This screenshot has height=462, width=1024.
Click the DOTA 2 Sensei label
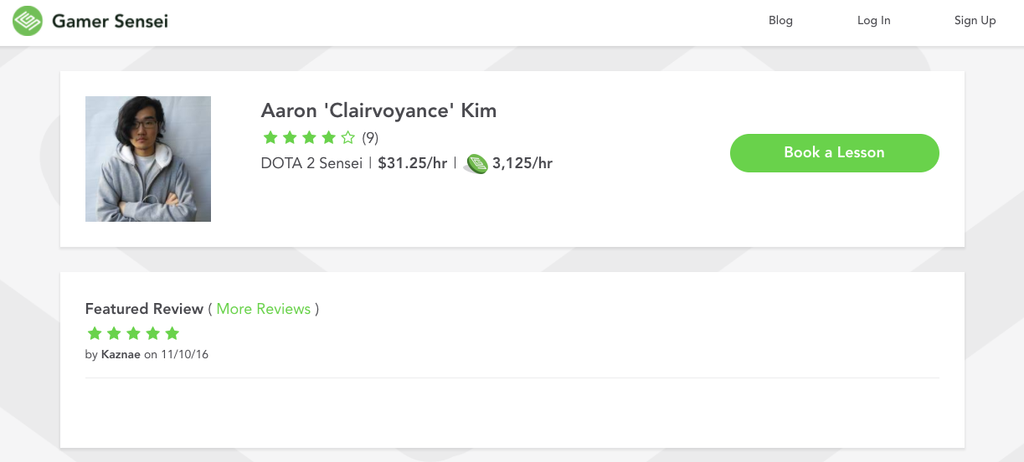(x=311, y=163)
